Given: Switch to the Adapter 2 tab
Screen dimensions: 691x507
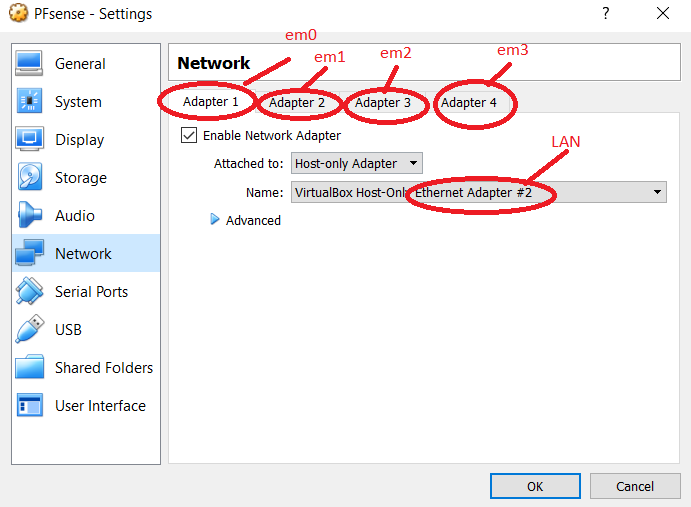Looking at the screenshot, I should (297, 103).
